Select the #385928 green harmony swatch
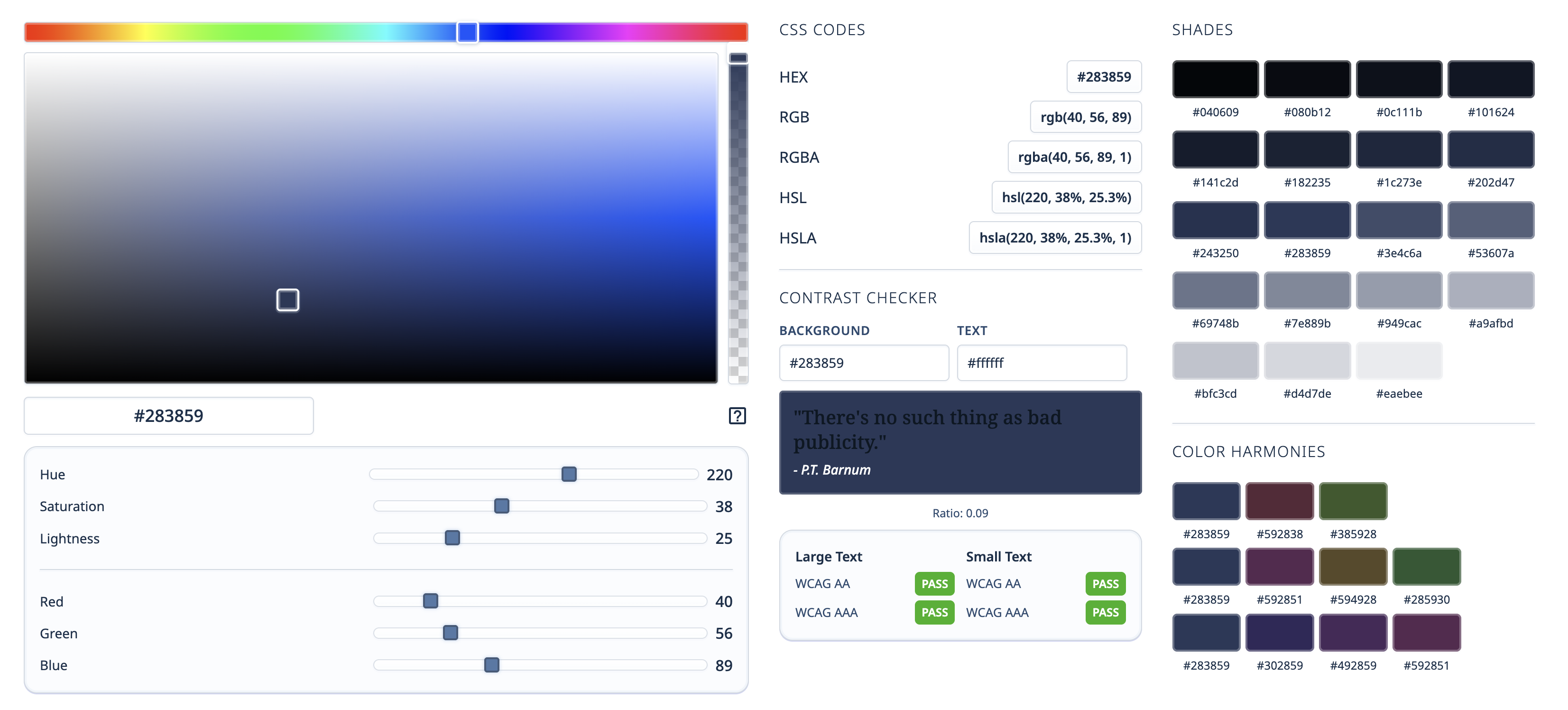 [x=1353, y=501]
